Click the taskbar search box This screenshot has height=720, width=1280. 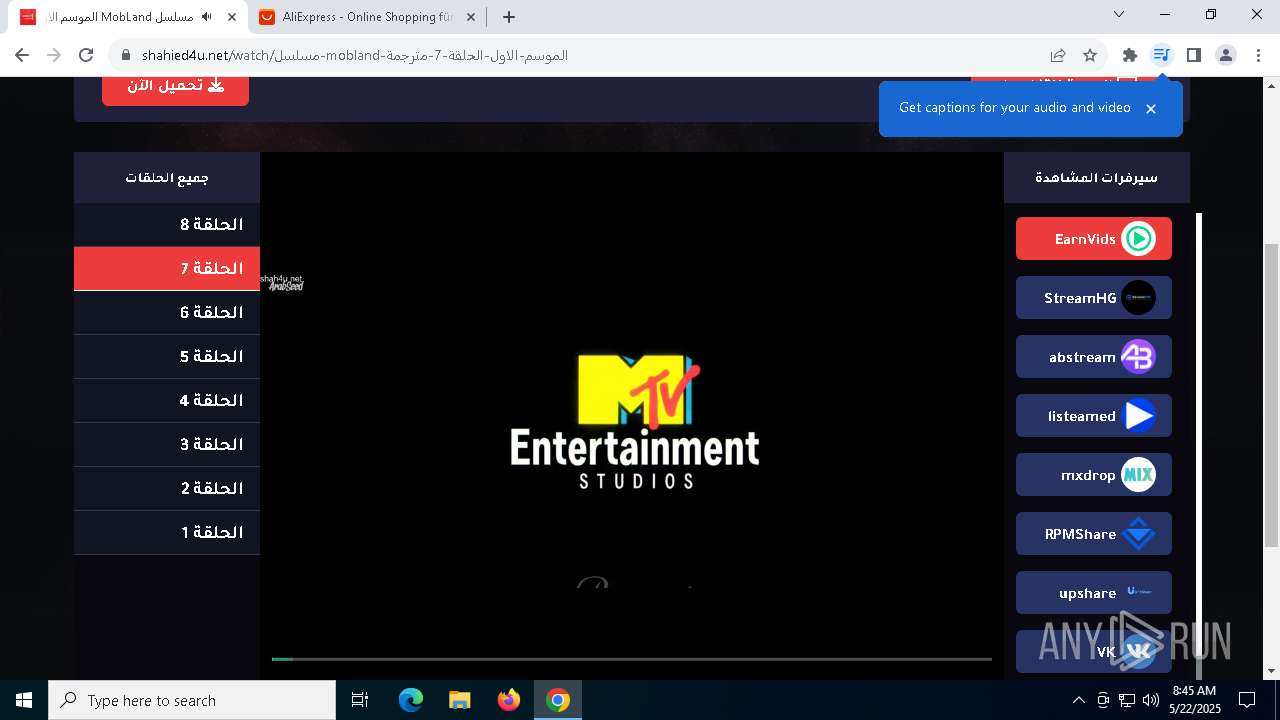coord(192,700)
